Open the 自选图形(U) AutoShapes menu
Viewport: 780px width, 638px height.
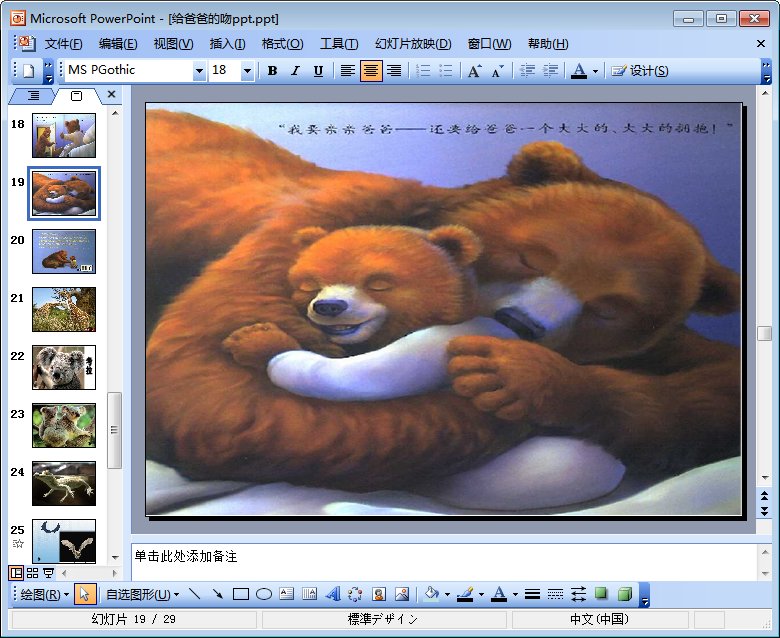tap(142, 595)
